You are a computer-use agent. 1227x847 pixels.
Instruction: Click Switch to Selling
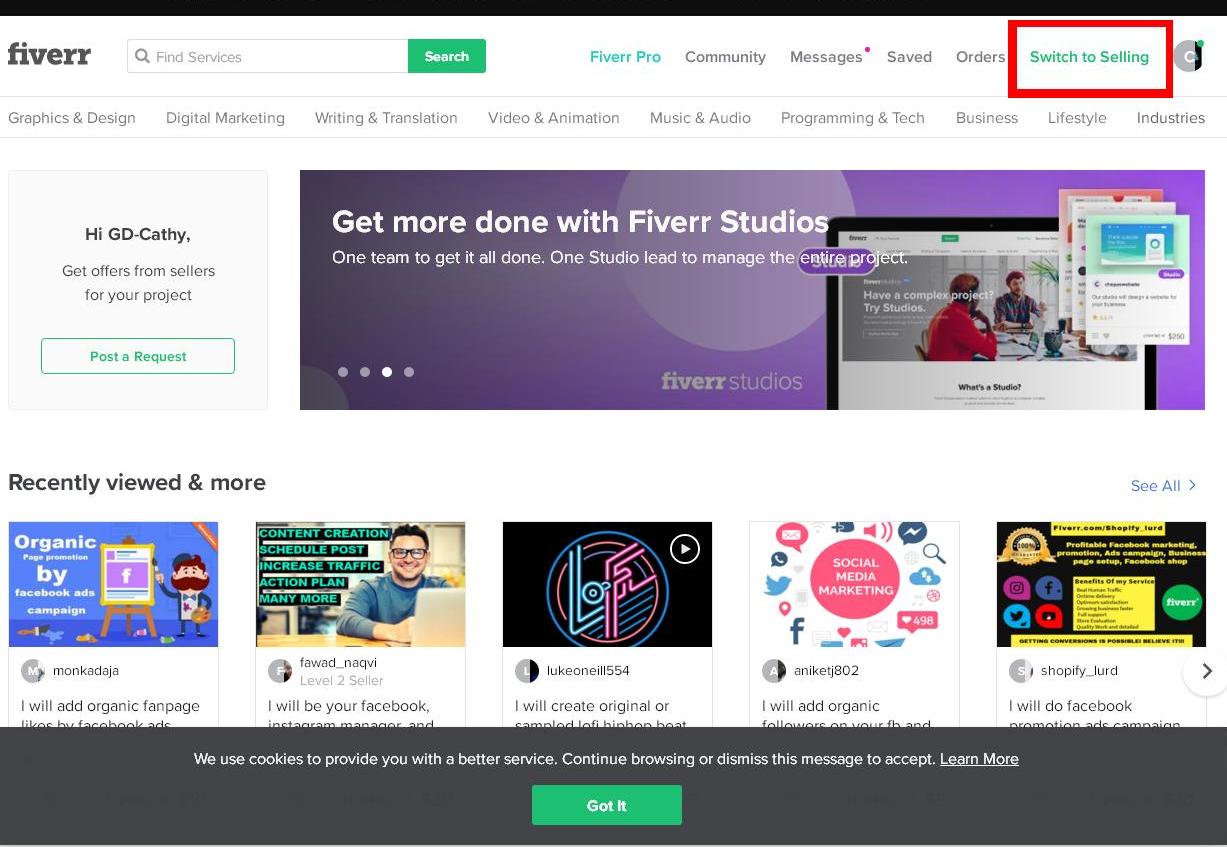[1089, 57]
